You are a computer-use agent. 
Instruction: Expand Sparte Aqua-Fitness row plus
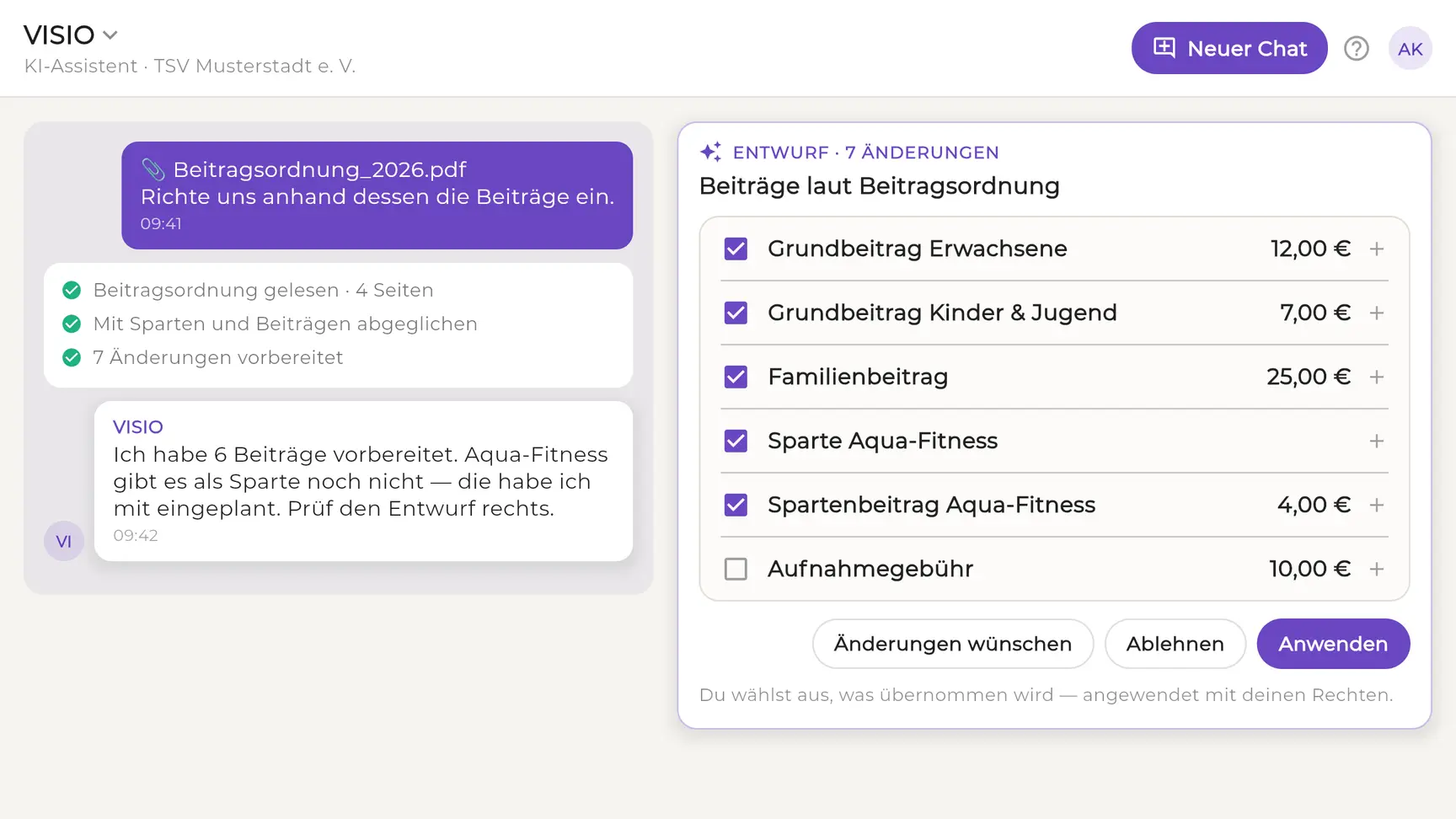tap(1377, 441)
